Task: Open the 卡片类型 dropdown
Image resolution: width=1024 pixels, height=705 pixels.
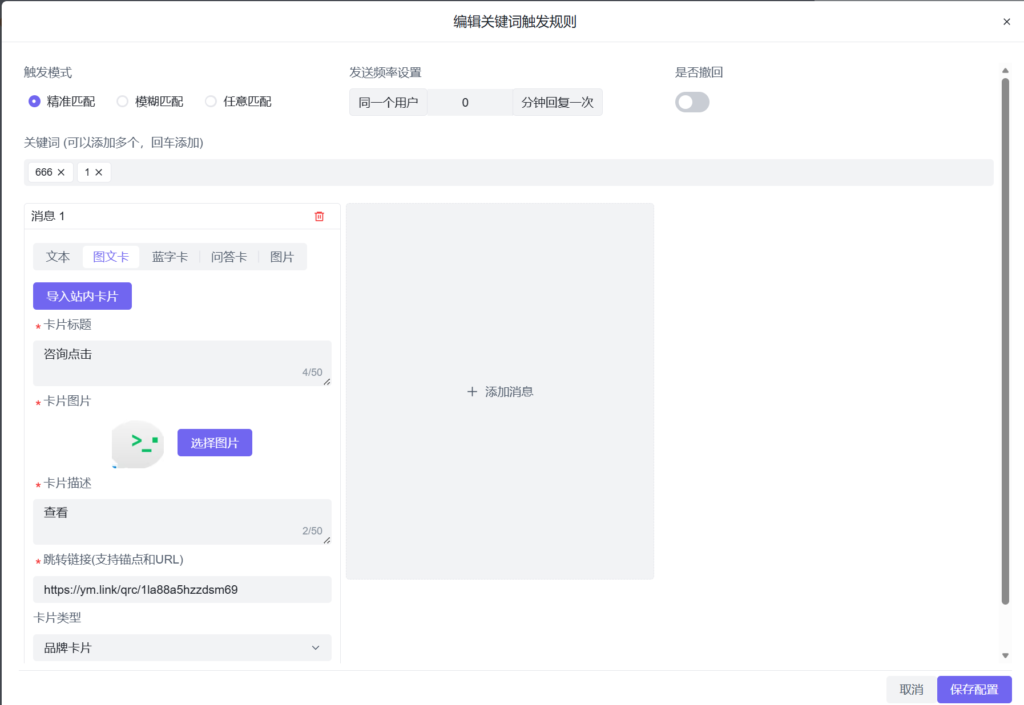Action: (182, 648)
